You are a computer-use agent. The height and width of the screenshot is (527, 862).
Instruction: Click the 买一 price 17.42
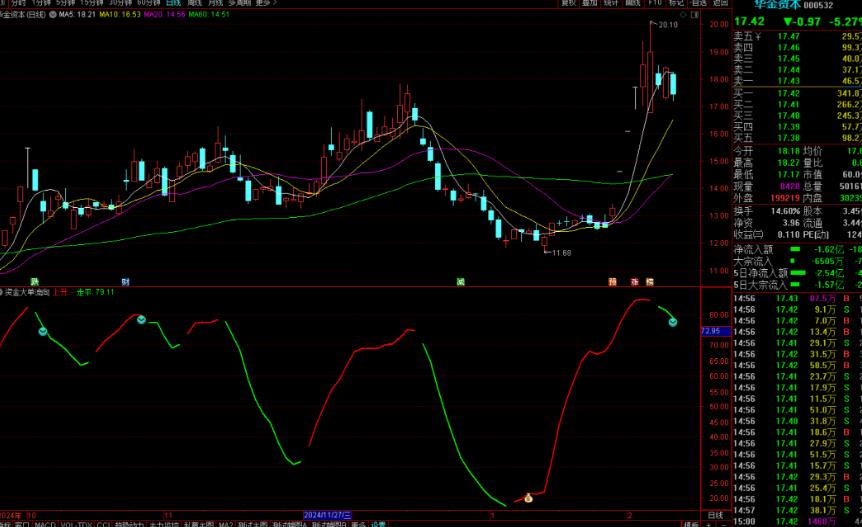[788, 93]
